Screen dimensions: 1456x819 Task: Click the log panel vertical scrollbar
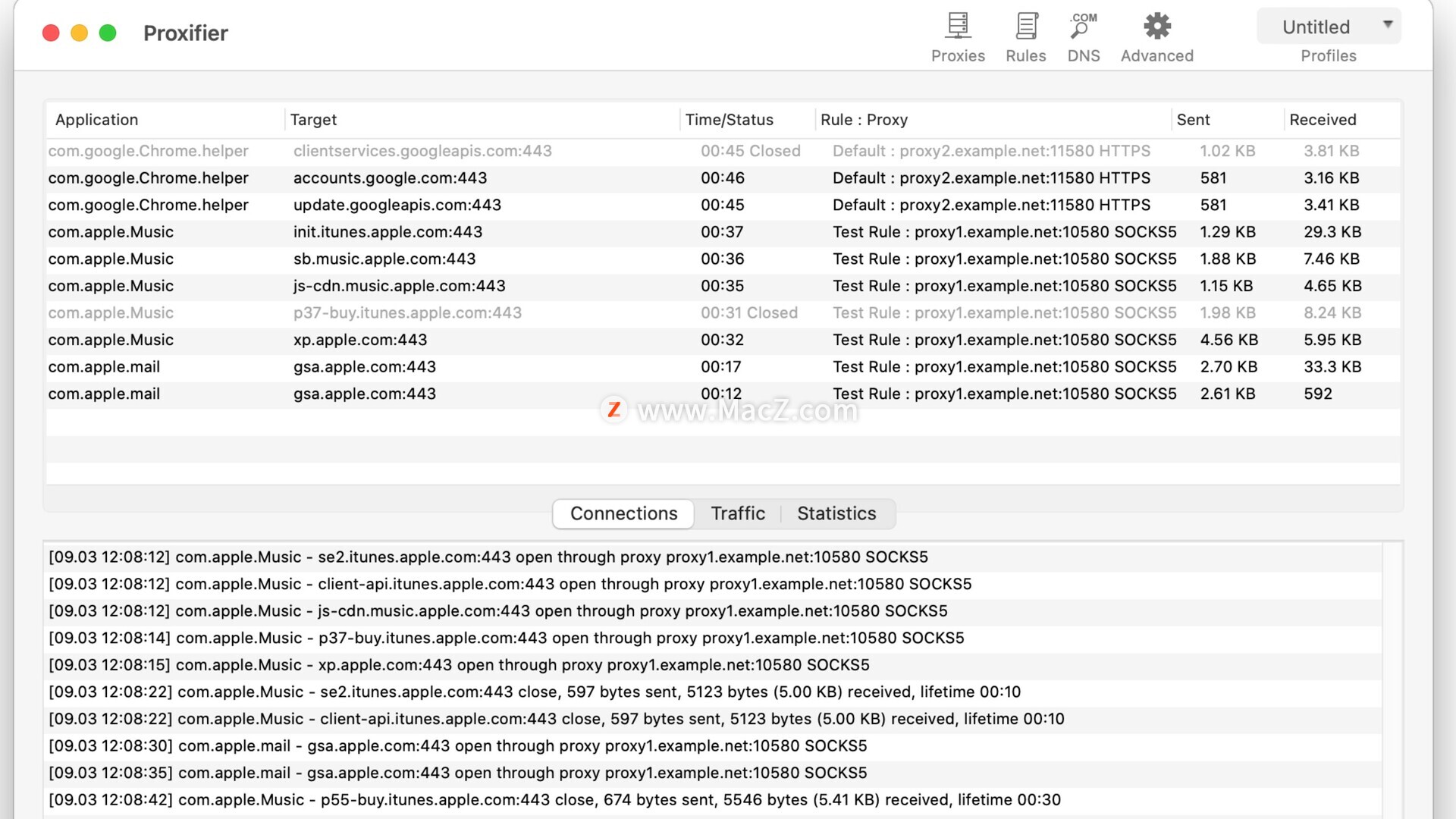coord(1392,680)
